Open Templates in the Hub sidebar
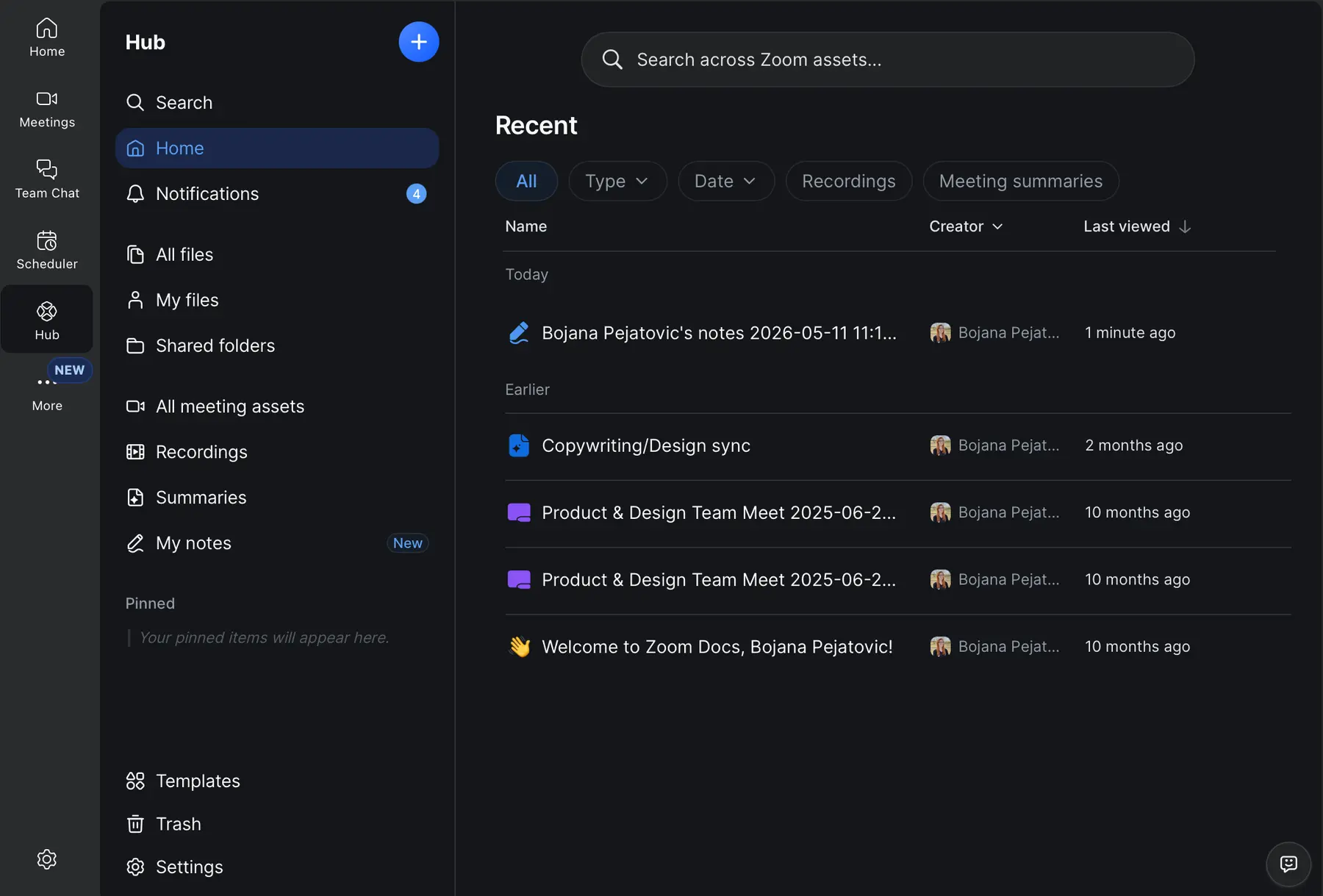This screenshot has width=1323, height=896. pos(277,781)
